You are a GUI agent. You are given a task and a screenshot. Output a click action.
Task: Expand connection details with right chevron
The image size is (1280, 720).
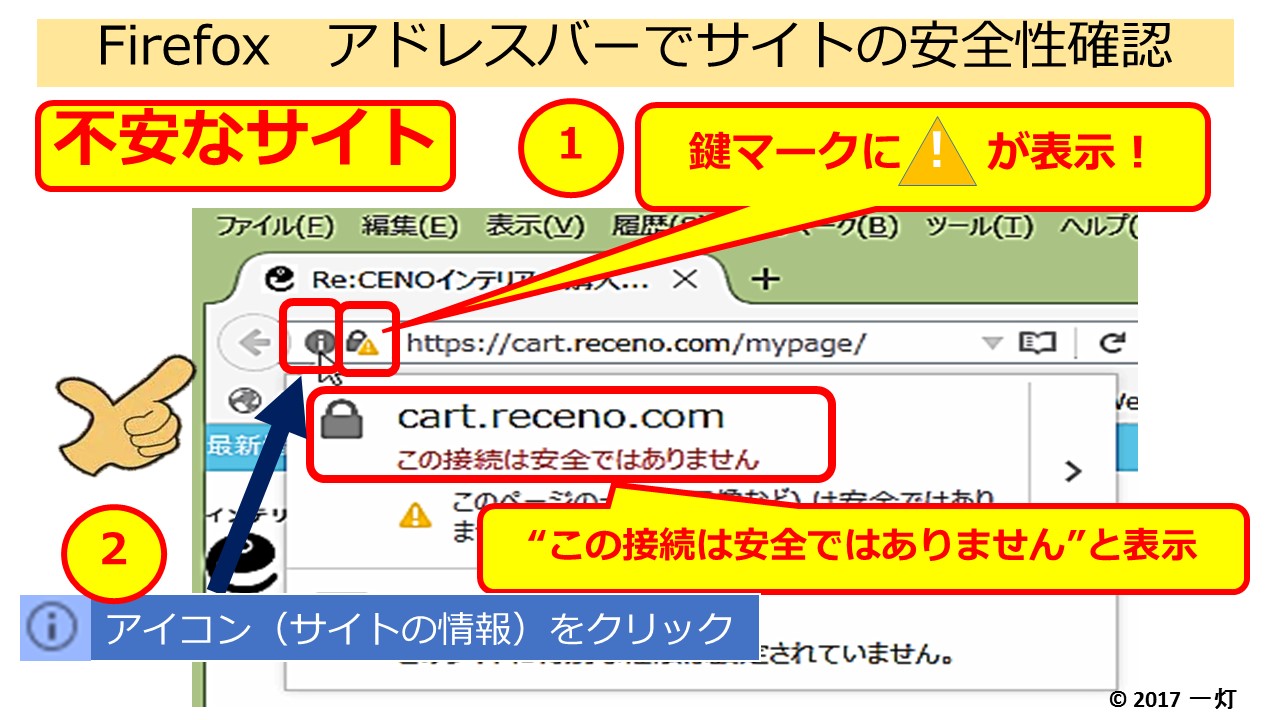pos(1073,471)
